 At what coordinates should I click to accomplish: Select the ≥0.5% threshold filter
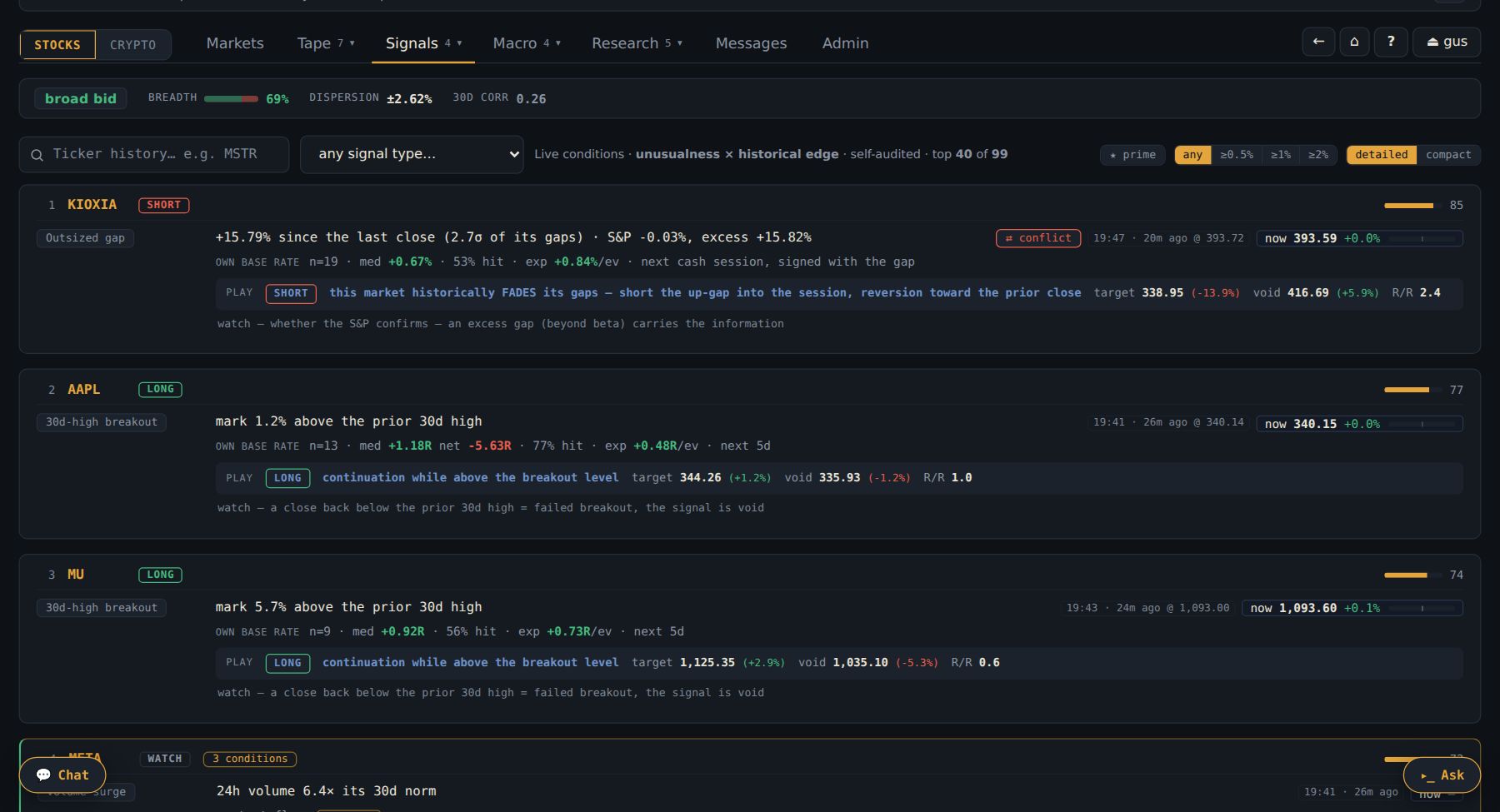(x=1237, y=155)
